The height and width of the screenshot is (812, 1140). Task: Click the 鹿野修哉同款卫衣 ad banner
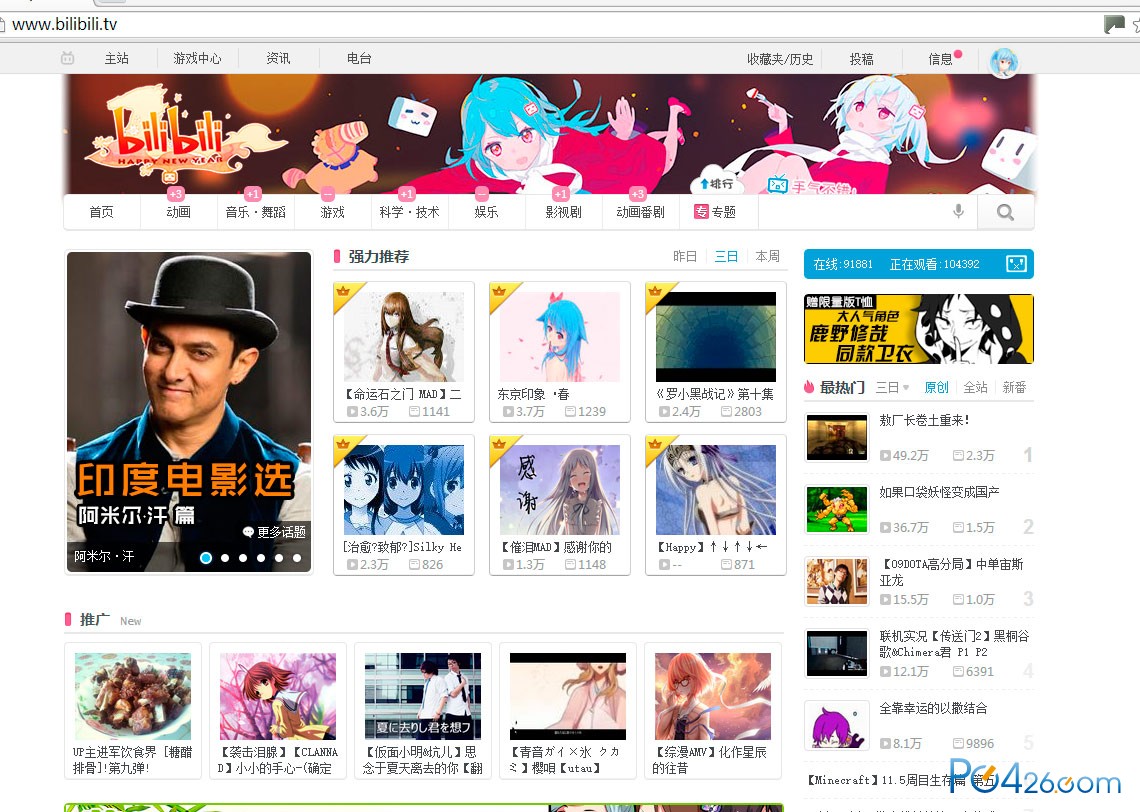tap(919, 329)
